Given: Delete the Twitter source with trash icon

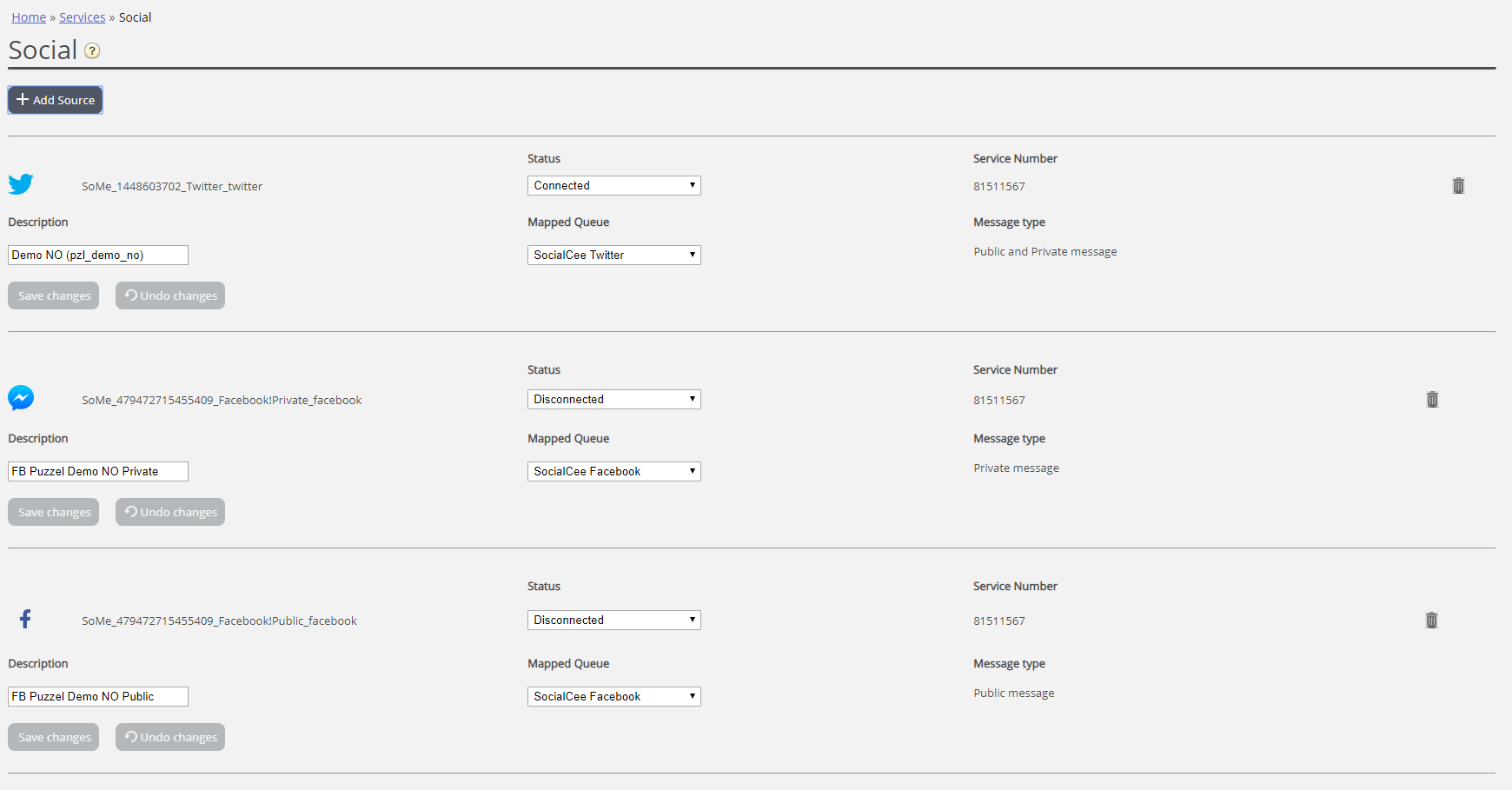Looking at the screenshot, I should tap(1458, 186).
